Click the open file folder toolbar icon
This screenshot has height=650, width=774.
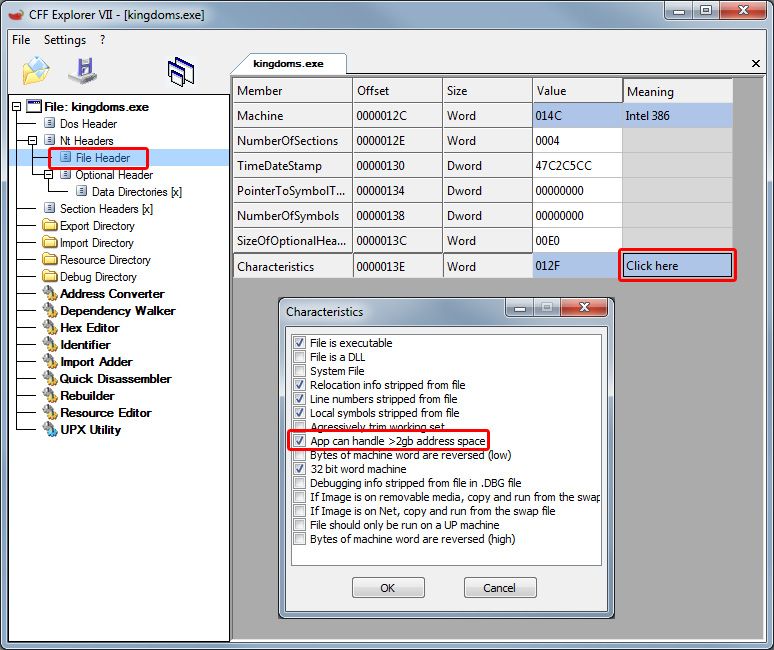[35, 71]
